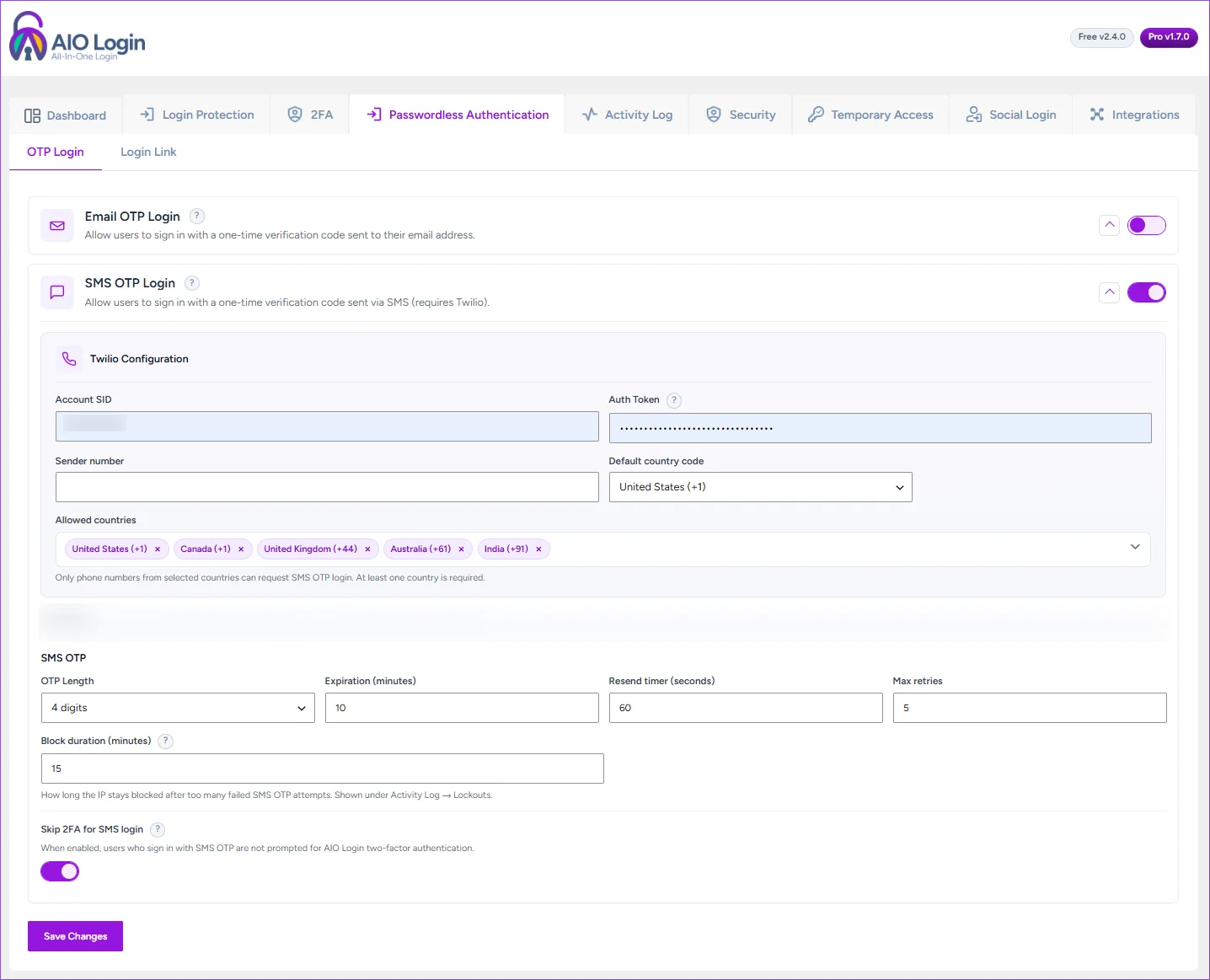Remove United Kingdom (+44) from allowed countries

click(x=367, y=549)
